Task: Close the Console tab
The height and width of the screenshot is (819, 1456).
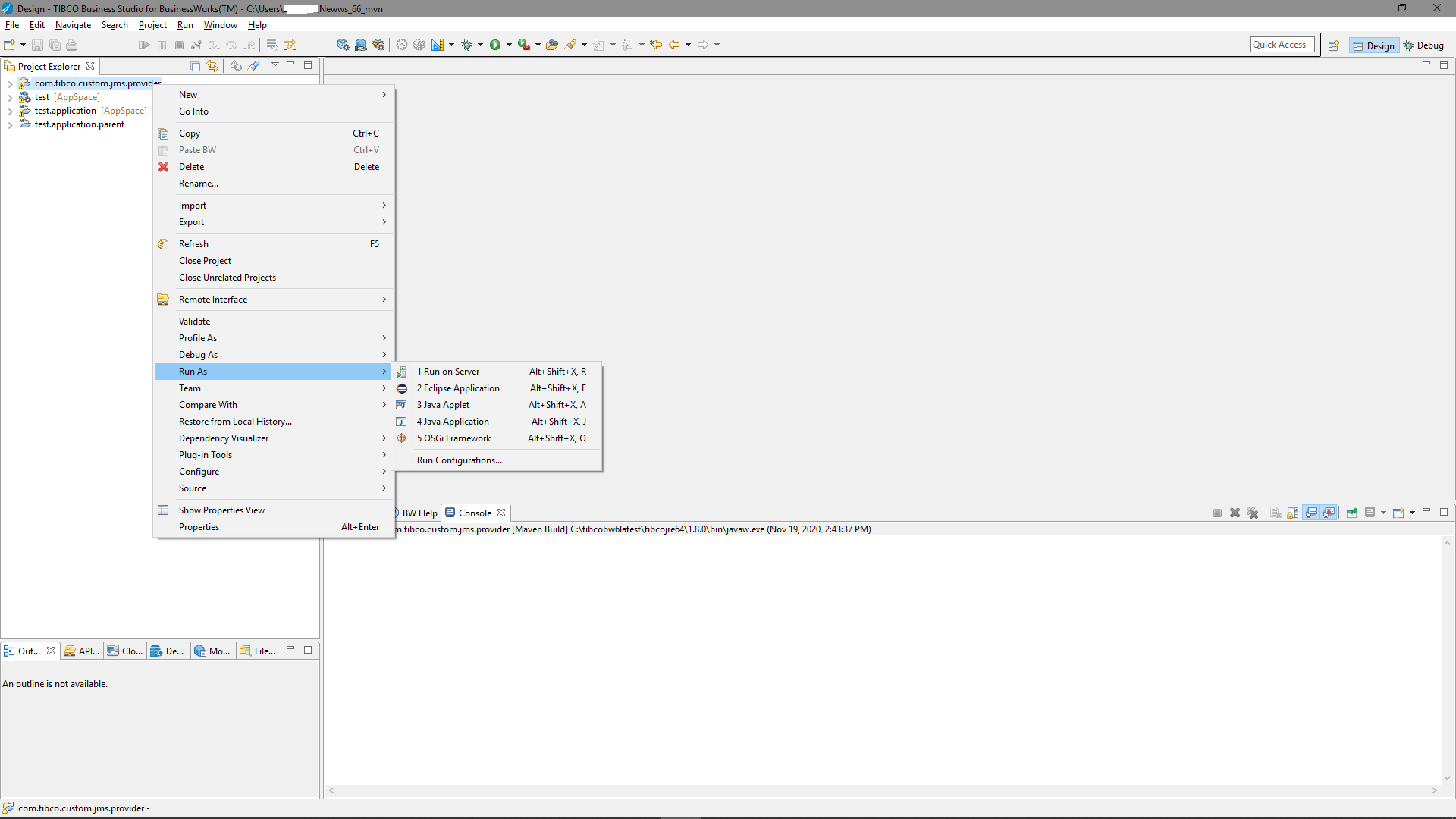Action: coord(501,513)
